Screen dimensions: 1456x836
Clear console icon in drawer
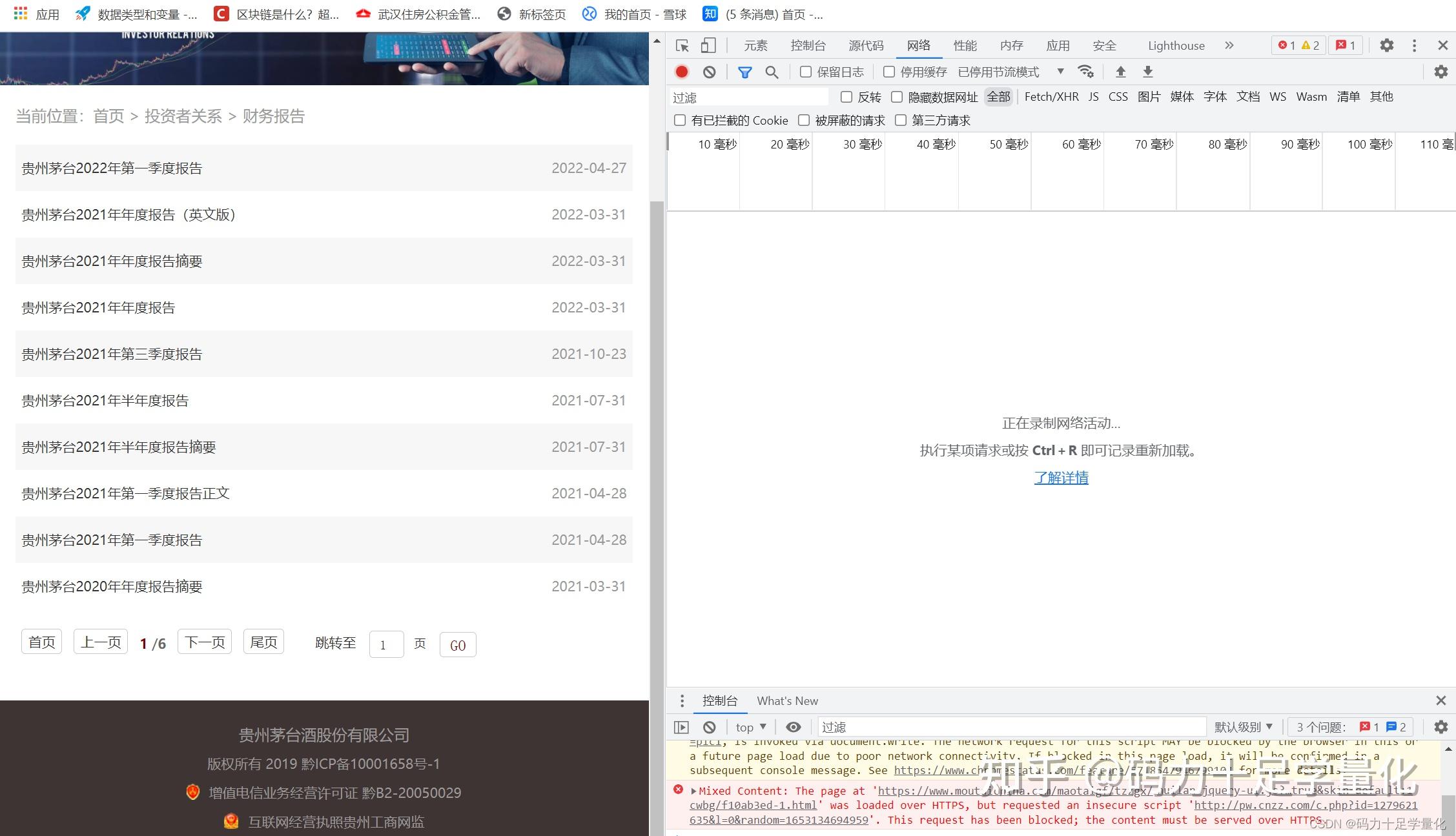tap(709, 727)
